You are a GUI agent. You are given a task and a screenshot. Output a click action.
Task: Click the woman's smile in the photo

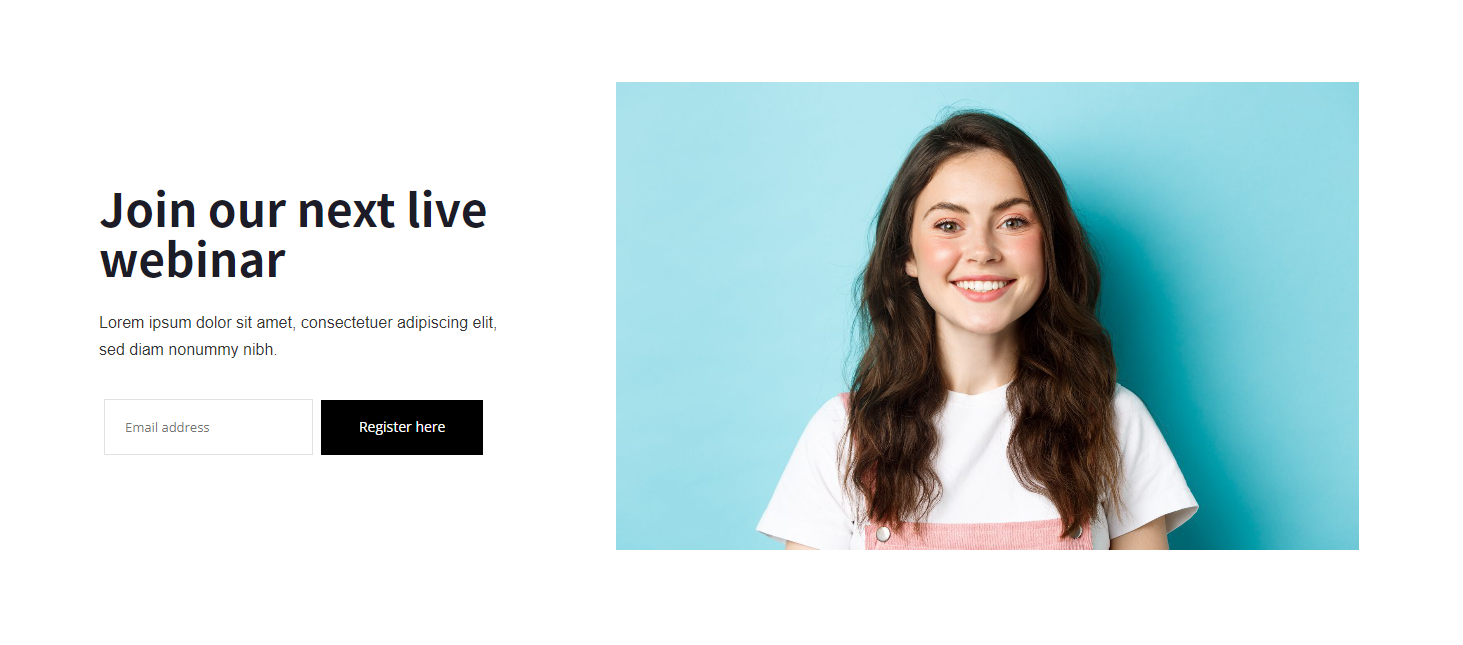pos(982,288)
